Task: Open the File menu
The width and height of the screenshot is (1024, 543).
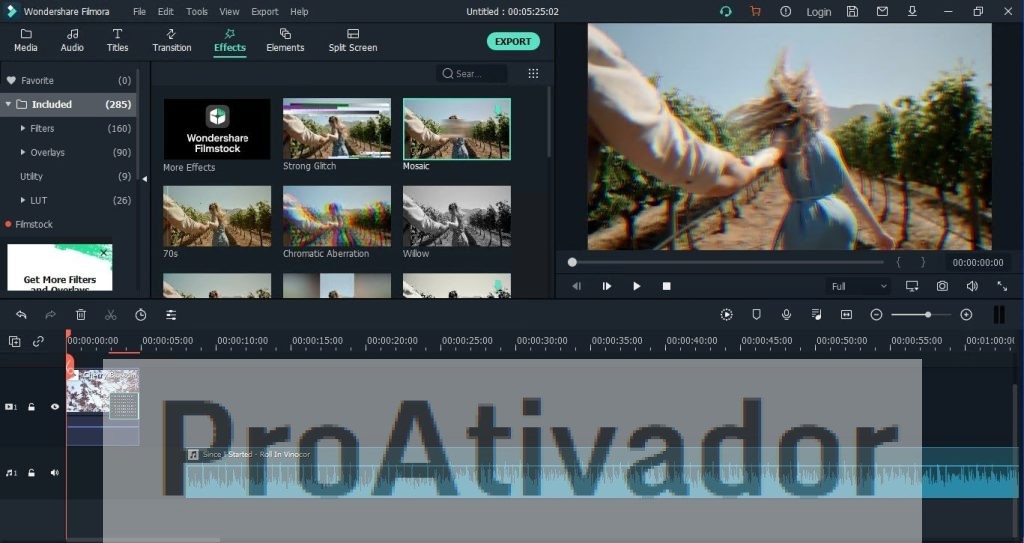Action: pyautogui.click(x=139, y=12)
